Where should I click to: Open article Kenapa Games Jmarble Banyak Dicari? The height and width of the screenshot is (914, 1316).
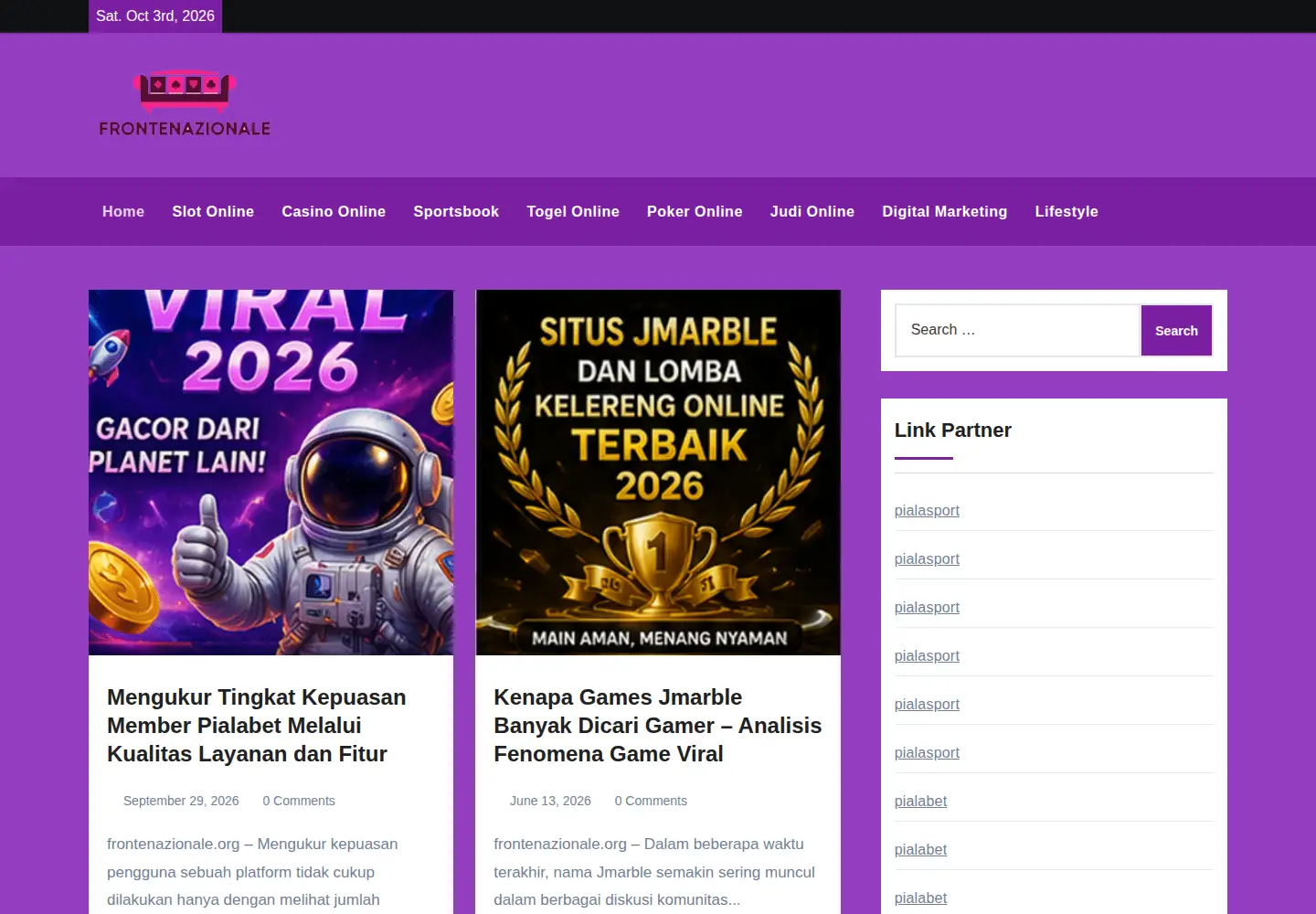coord(658,725)
